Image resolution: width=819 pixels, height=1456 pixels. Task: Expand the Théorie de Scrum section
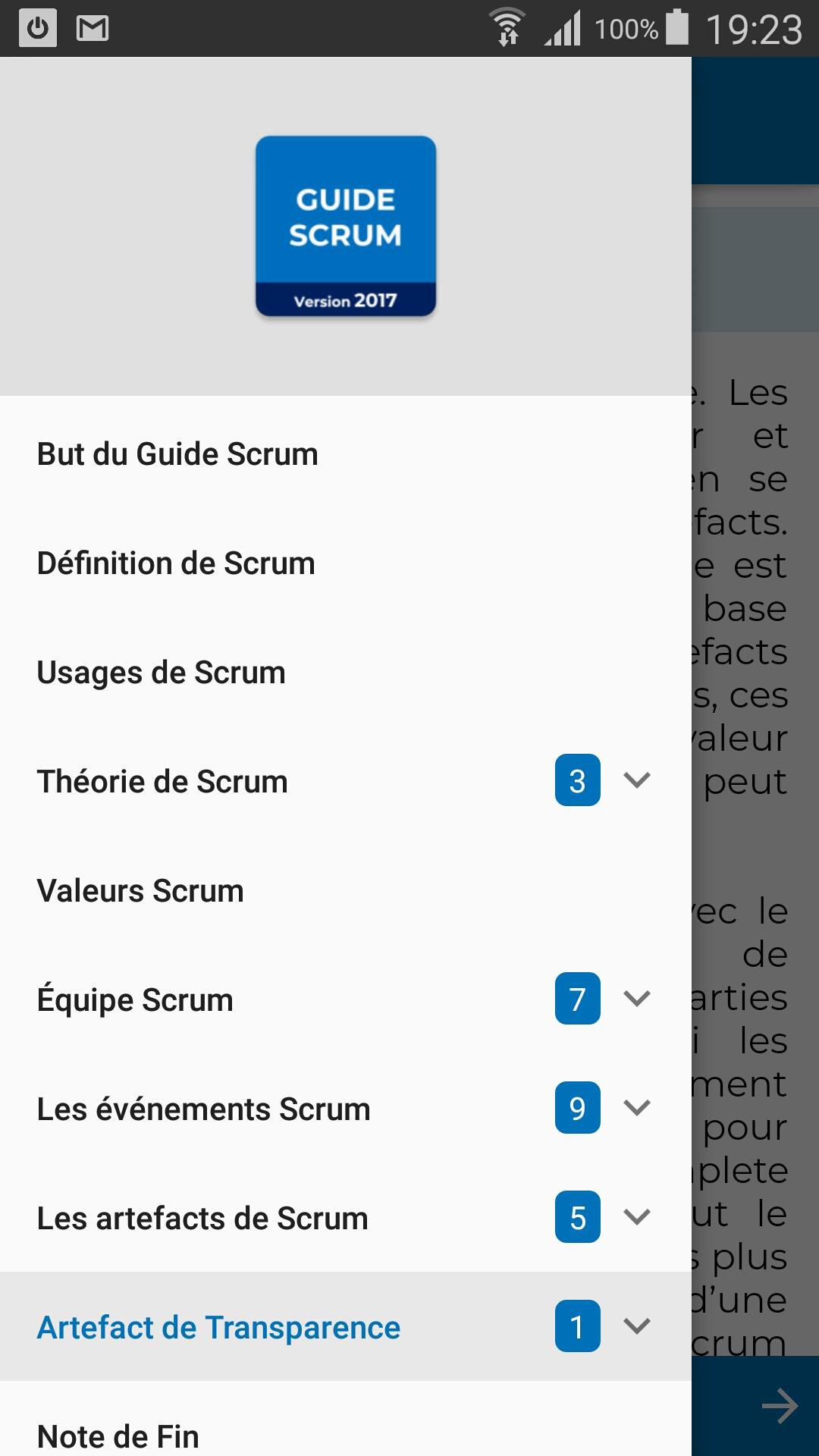tap(635, 781)
